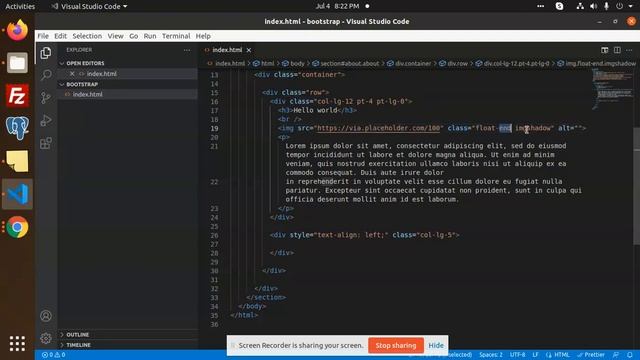The image size is (640, 360).
Task: Close the index.html editor tab
Action: click(249, 50)
